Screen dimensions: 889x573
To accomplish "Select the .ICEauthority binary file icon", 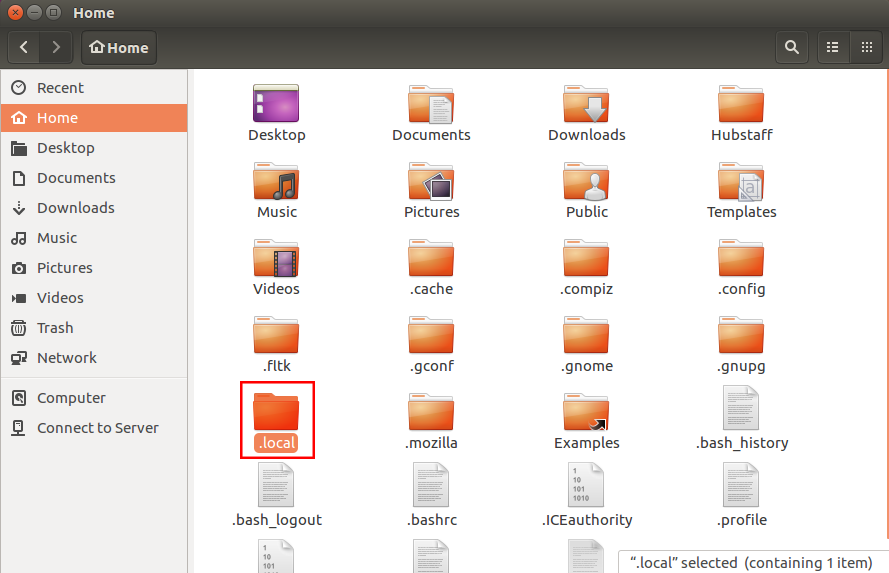I will (586, 485).
